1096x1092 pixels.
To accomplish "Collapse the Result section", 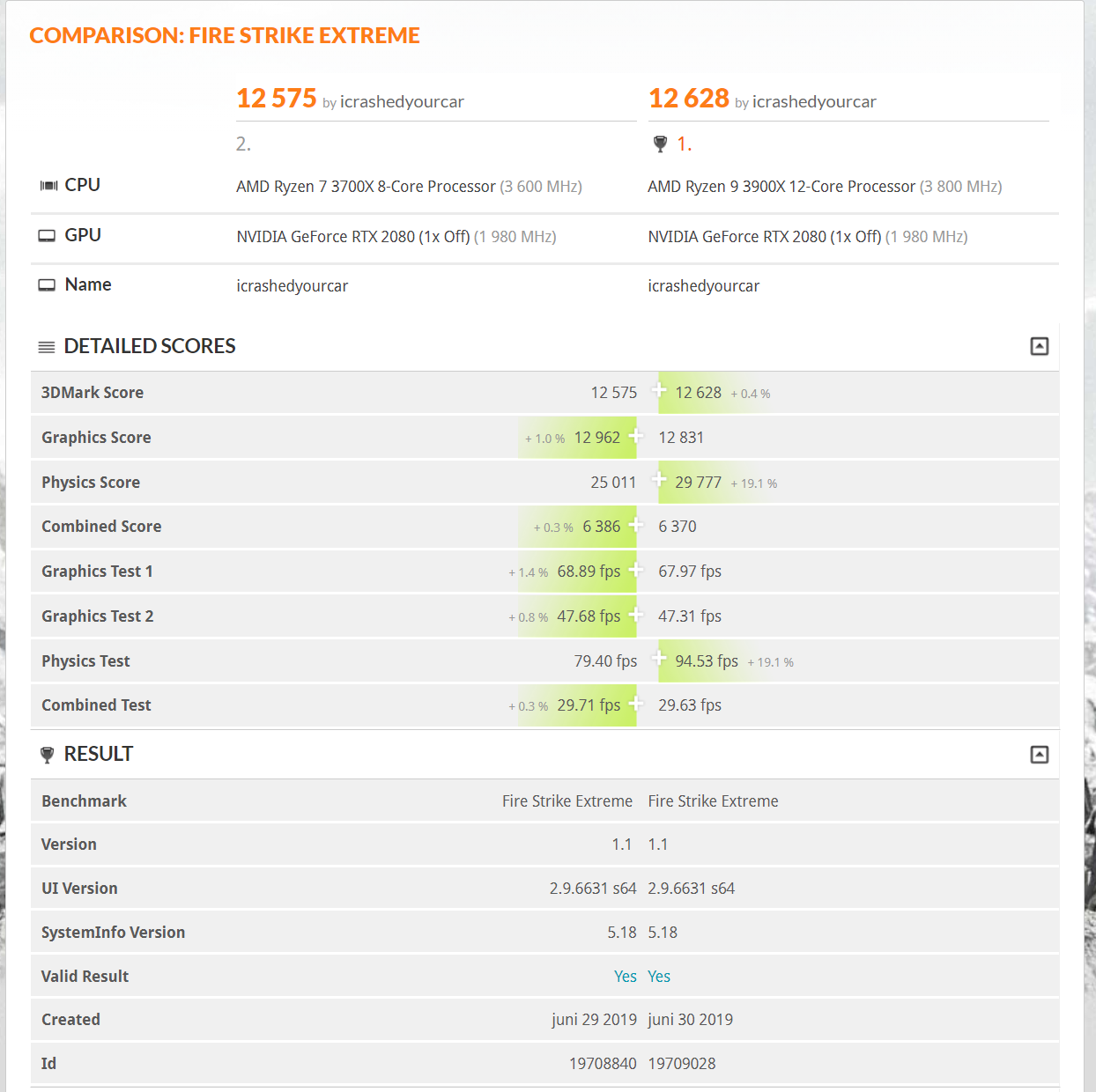I will 1040,755.
